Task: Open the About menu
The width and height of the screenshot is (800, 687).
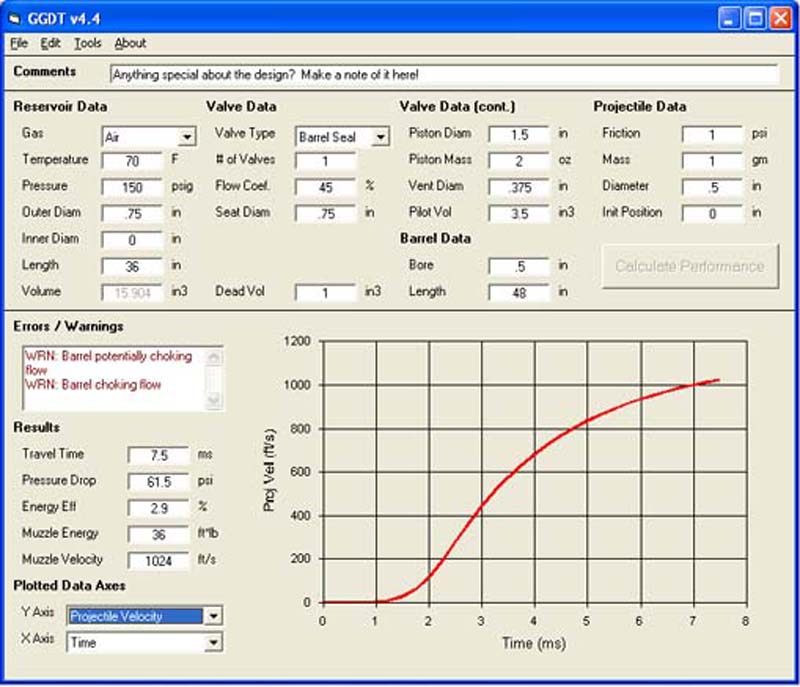Action: point(130,43)
